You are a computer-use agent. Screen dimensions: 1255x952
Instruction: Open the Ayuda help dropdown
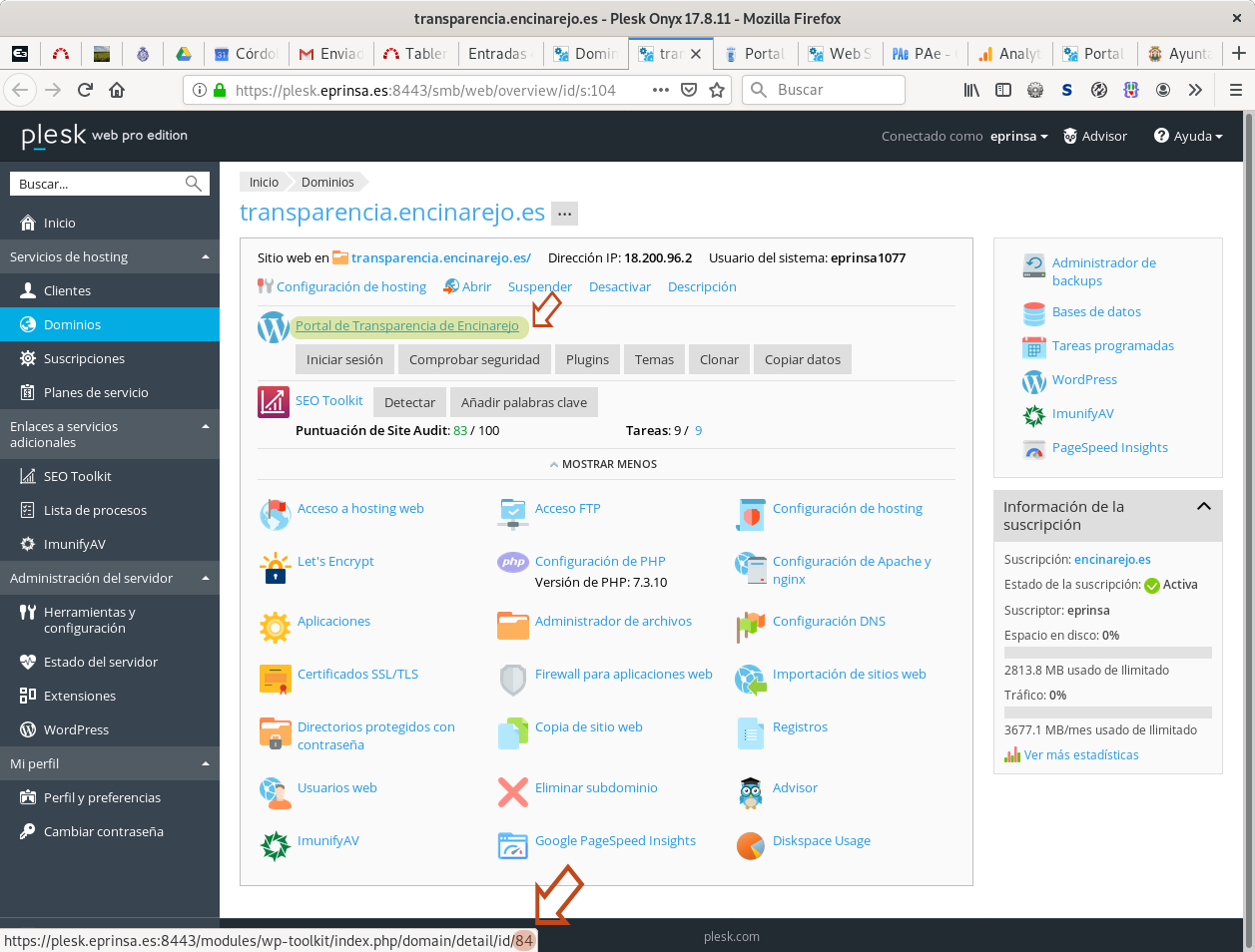(1188, 137)
